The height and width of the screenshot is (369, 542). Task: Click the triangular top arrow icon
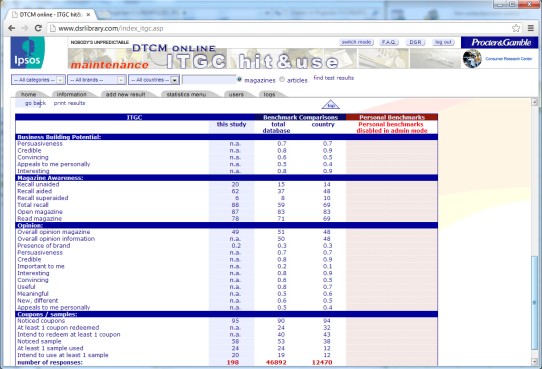(331, 105)
